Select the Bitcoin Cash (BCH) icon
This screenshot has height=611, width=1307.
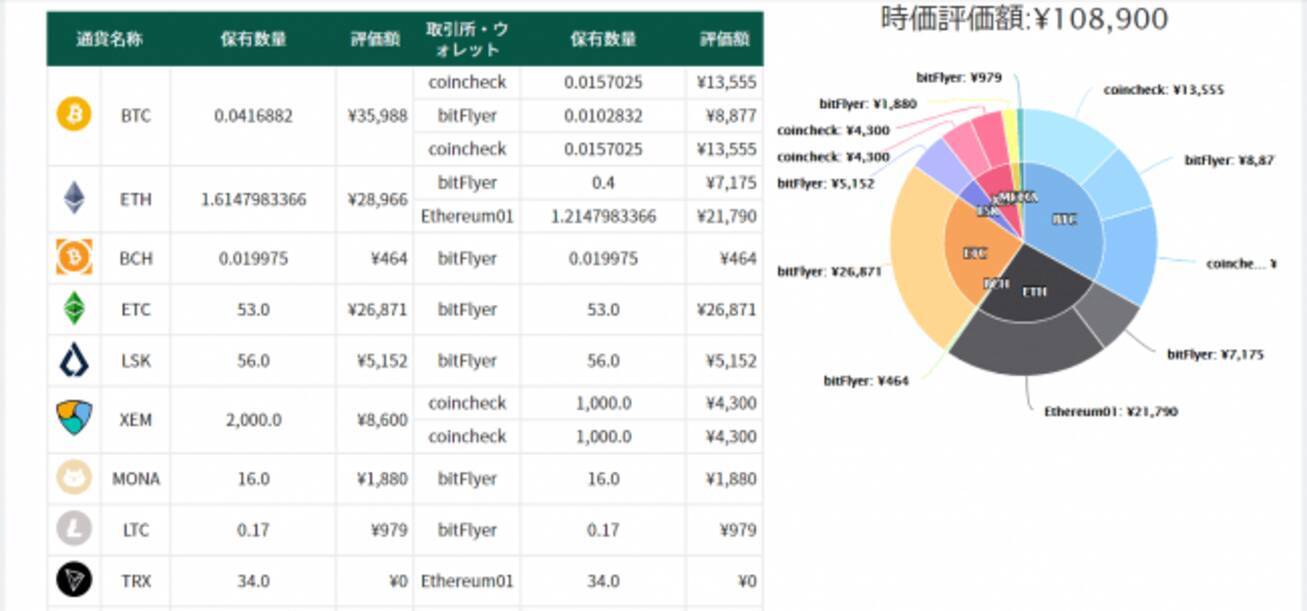[x=72, y=257]
